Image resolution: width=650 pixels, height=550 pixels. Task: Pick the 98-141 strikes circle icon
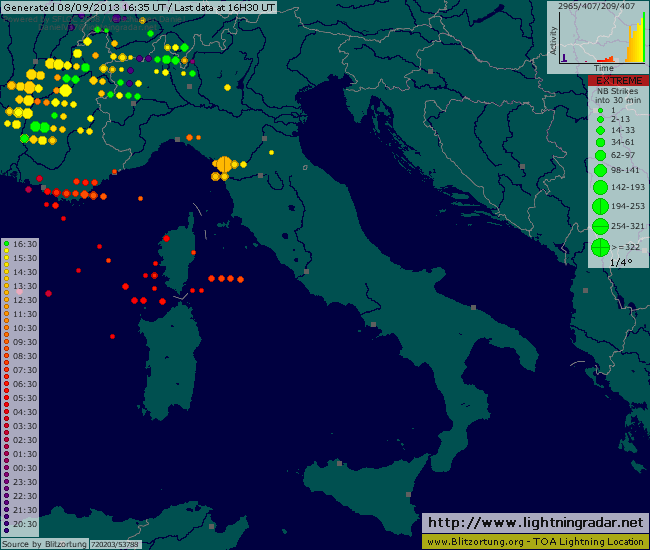pos(600,170)
